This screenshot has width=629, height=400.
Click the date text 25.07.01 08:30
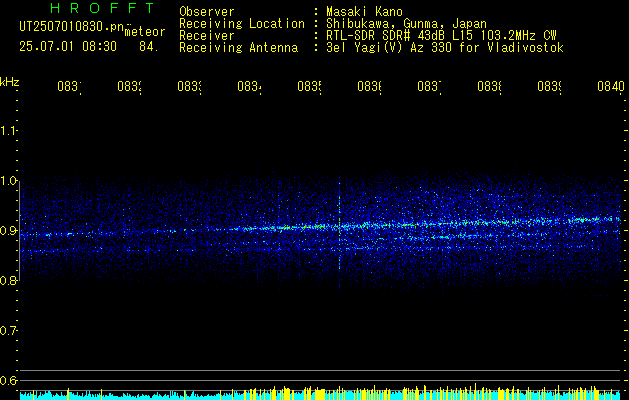(68, 47)
